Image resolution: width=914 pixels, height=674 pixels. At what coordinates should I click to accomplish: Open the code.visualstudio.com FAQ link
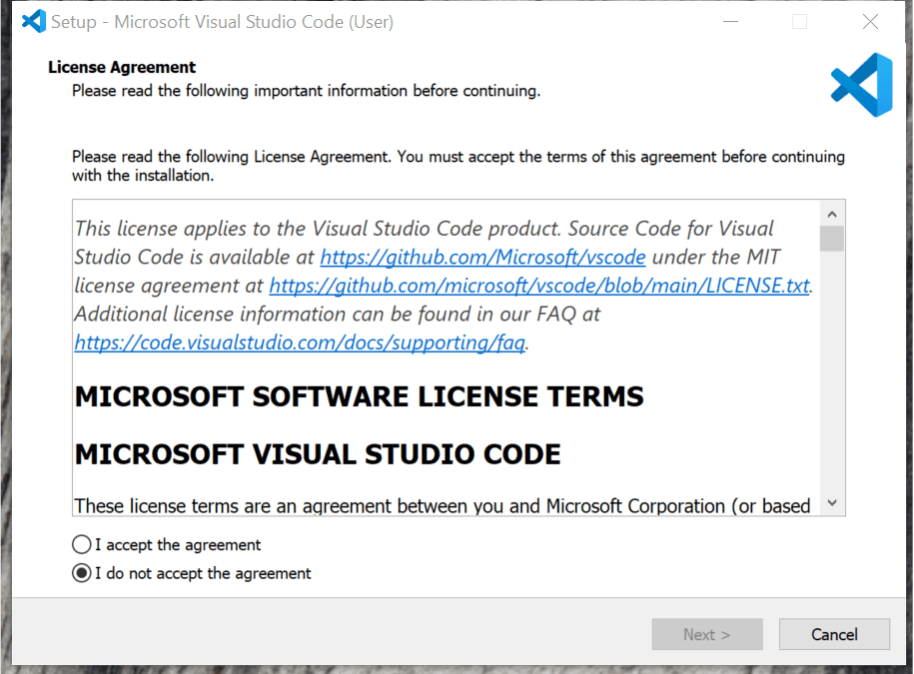click(300, 342)
